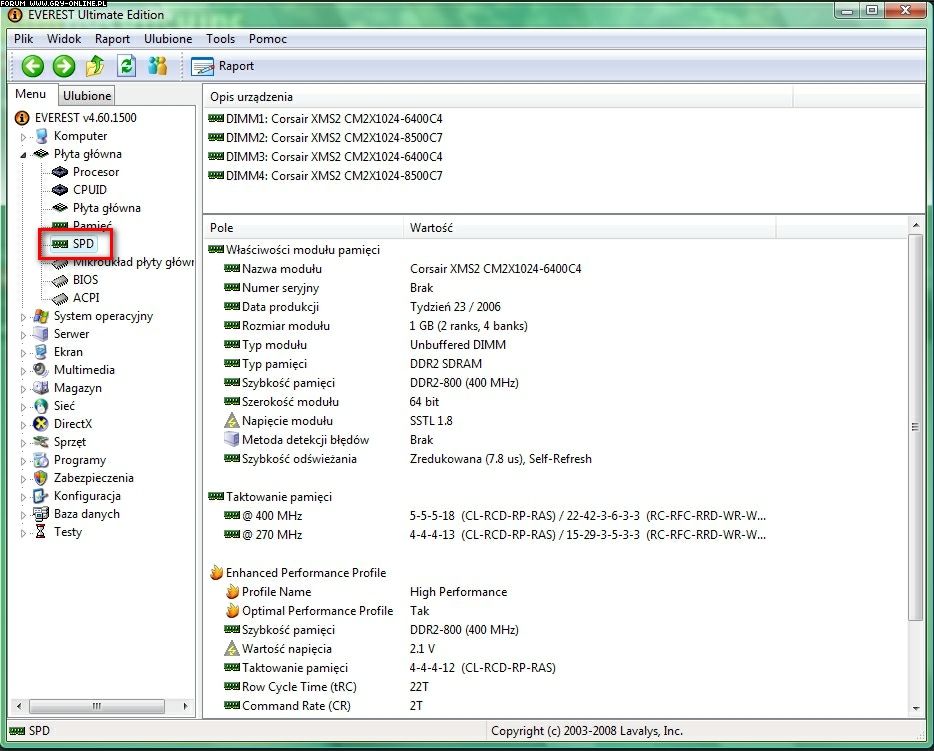Expand the Komputer tree node
Viewport: 934px width, 751px height.
click(x=24, y=137)
